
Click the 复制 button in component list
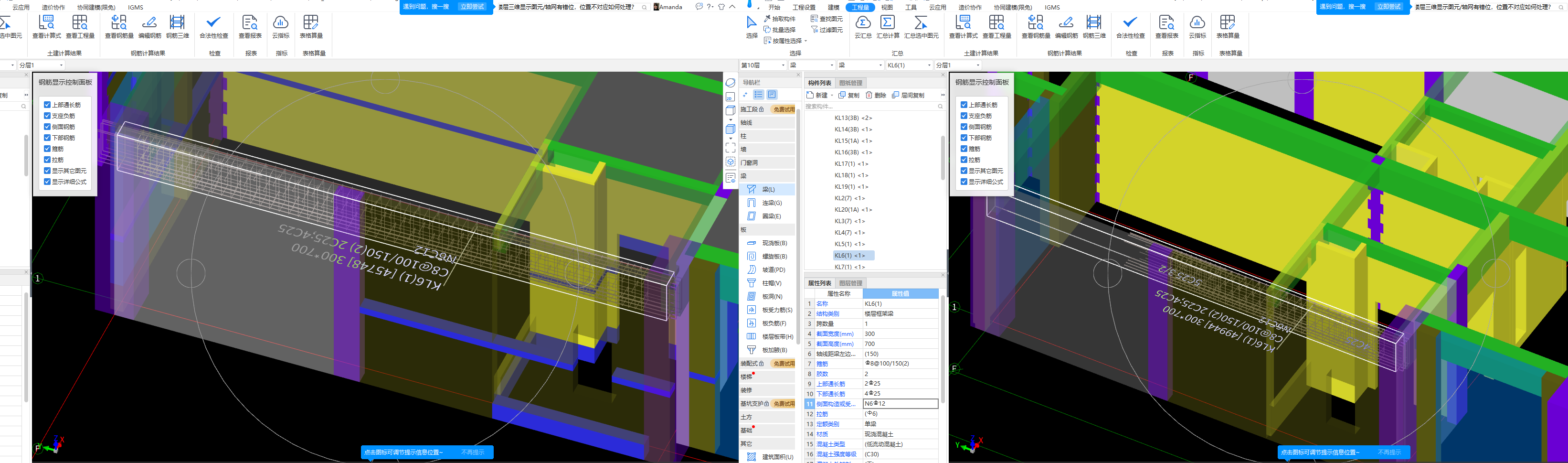tap(849, 95)
